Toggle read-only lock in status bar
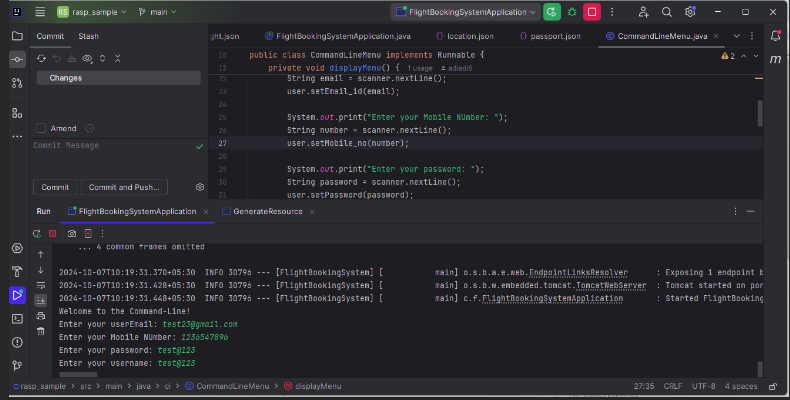The width and height of the screenshot is (790, 400). coord(773,386)
